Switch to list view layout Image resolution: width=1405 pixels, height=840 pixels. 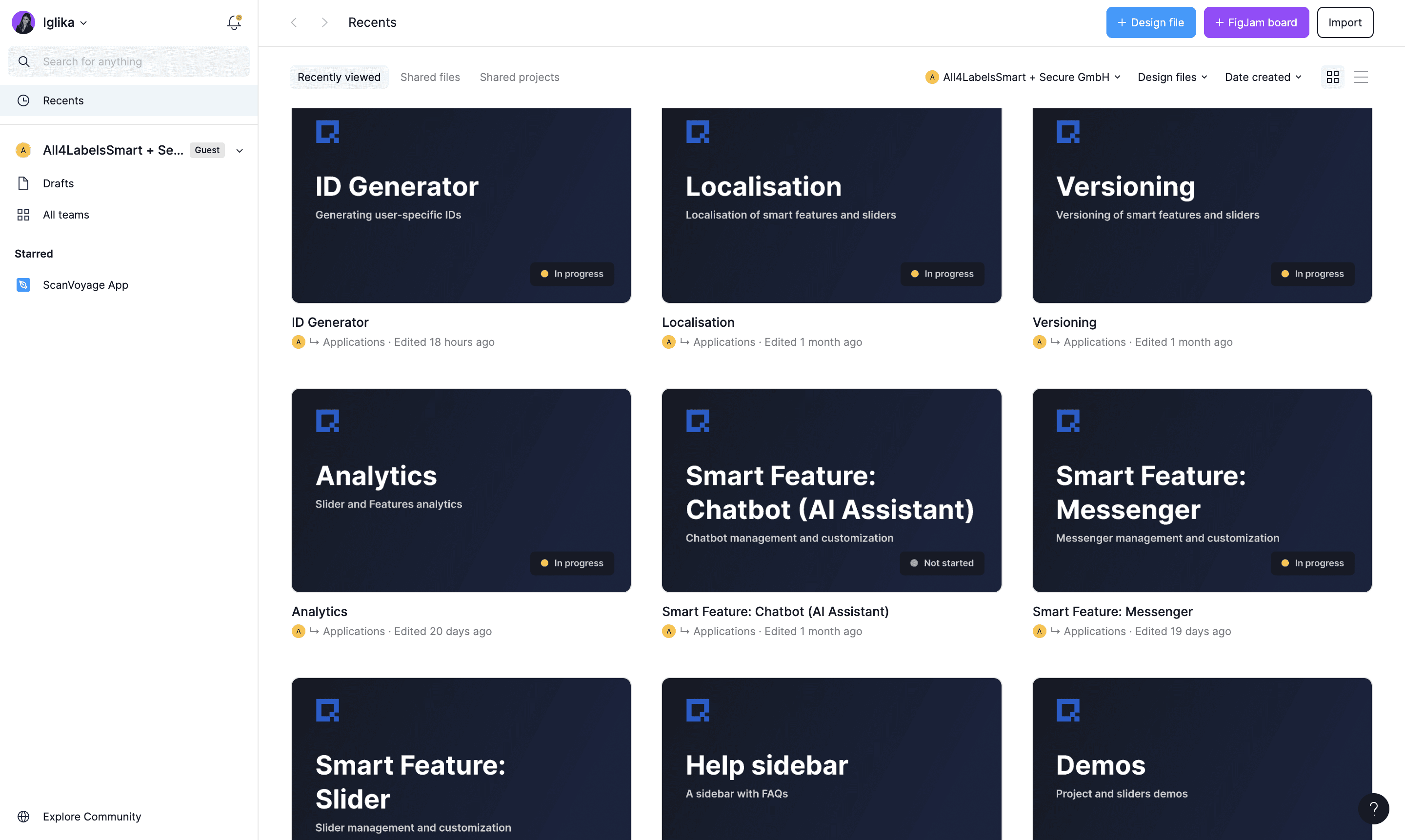[1361, 77]
